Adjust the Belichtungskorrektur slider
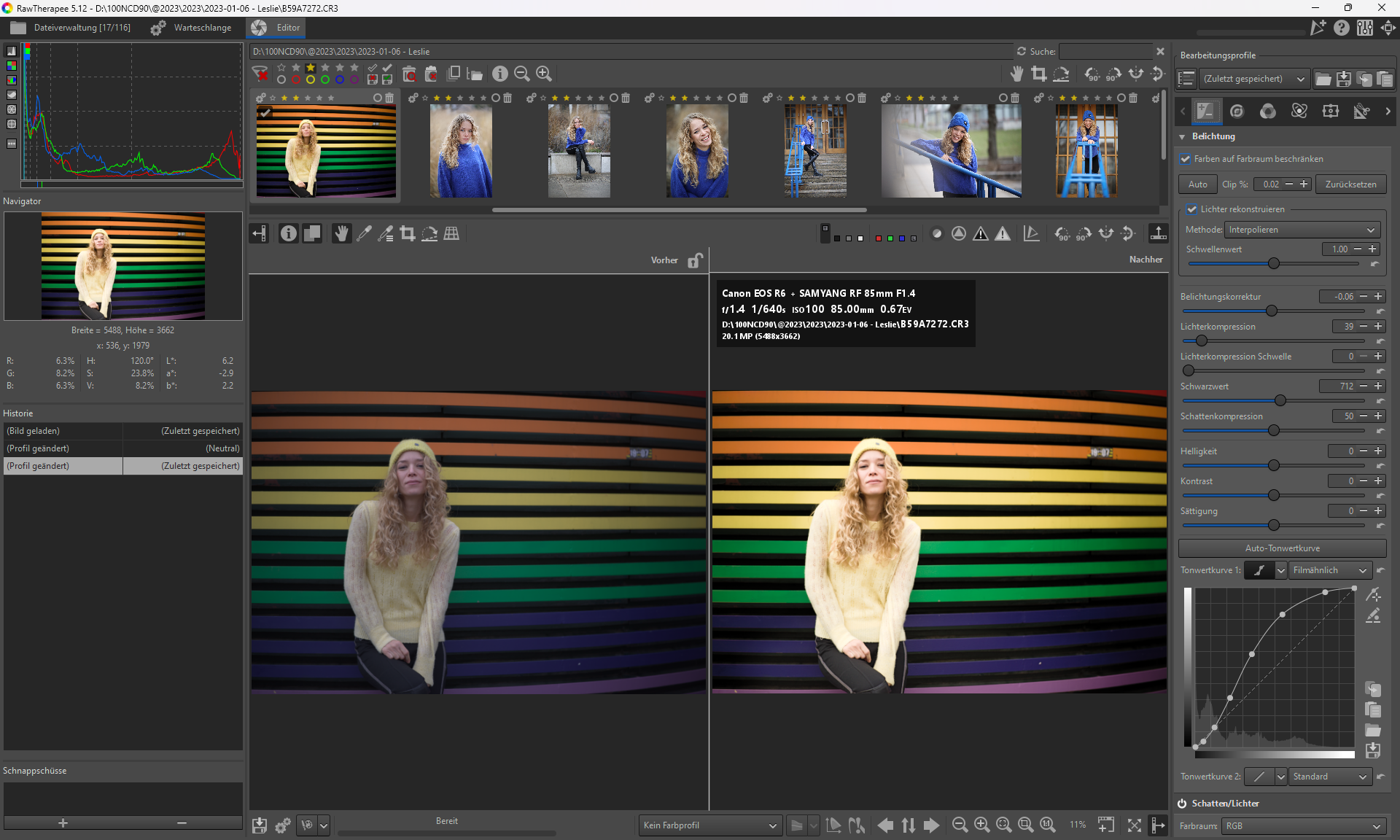This screenshot has width=1400, height=840. [1272, 311]
